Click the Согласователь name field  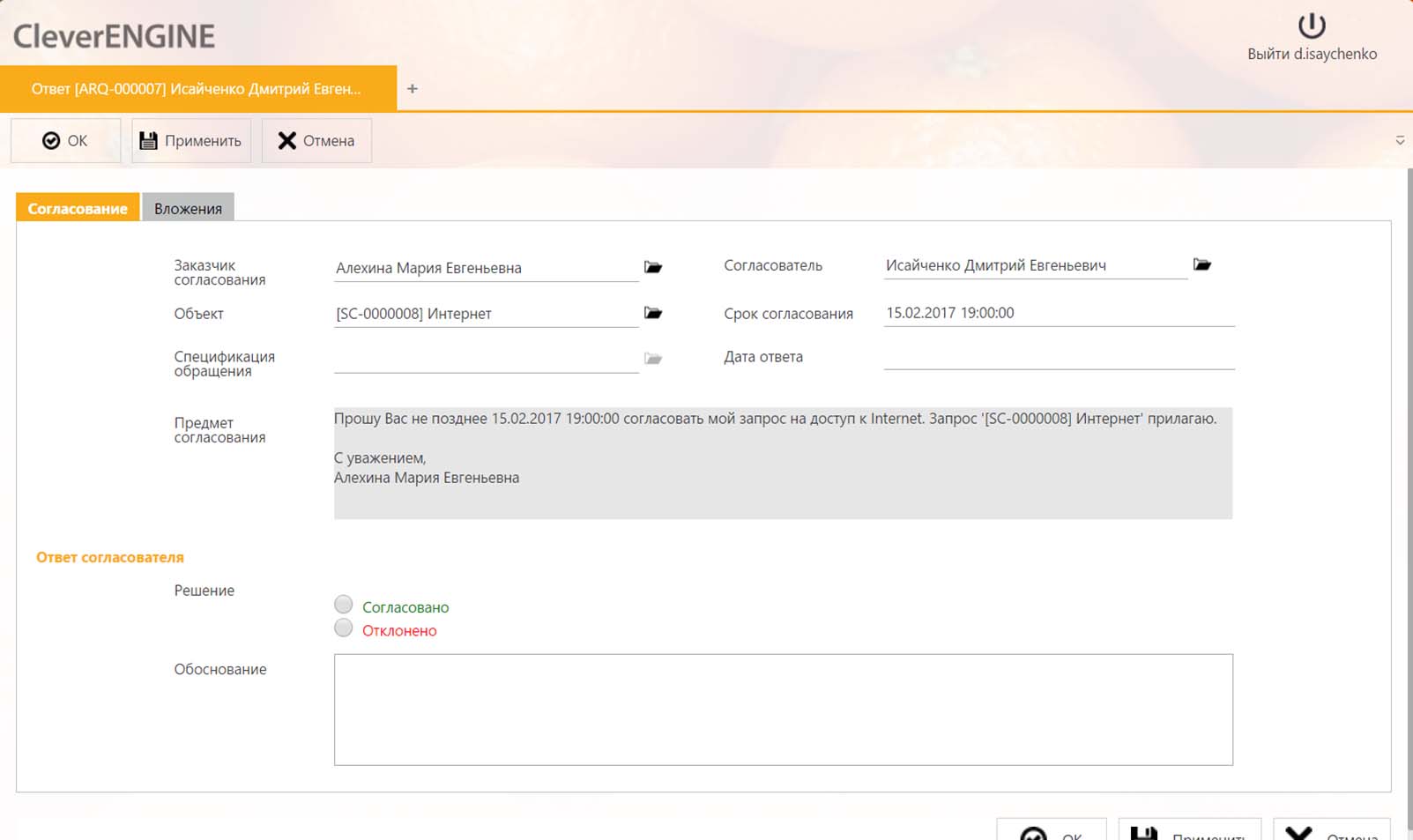[1036, 265]
